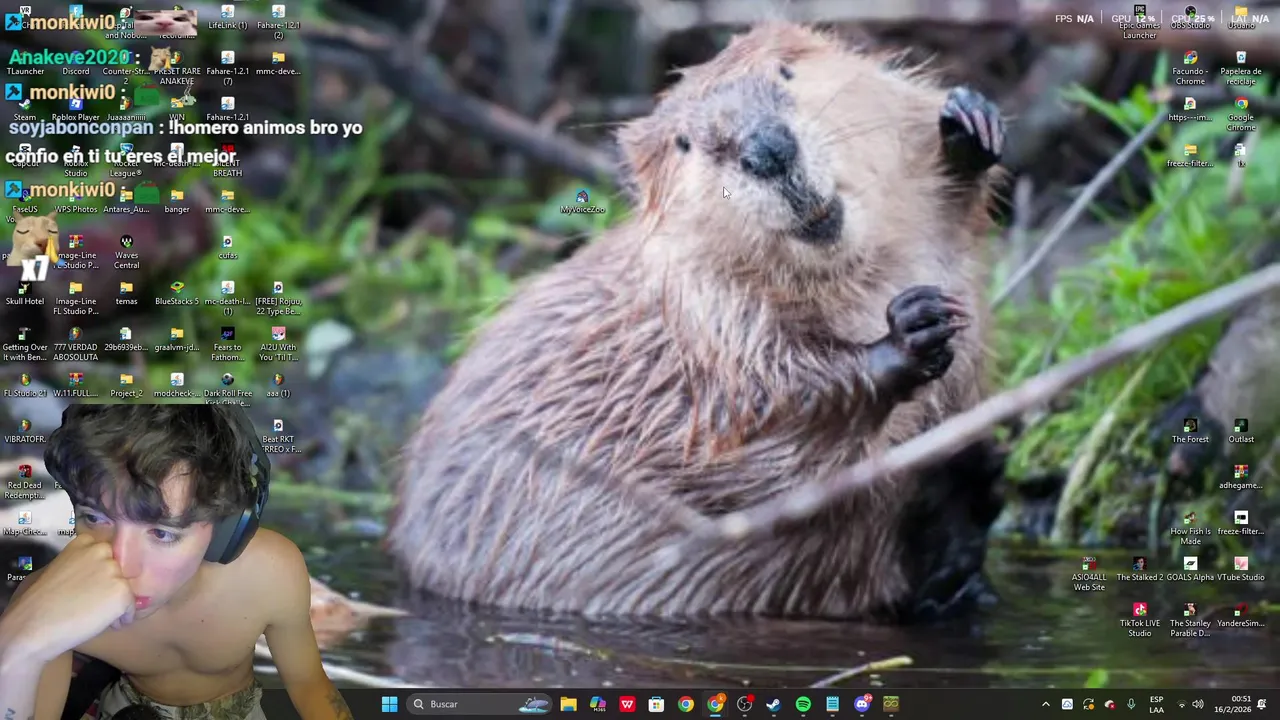Viewport: 1280px width, 720px height.
Task: Select the Skull Hotel desktop shortcut
Action: 25,293
